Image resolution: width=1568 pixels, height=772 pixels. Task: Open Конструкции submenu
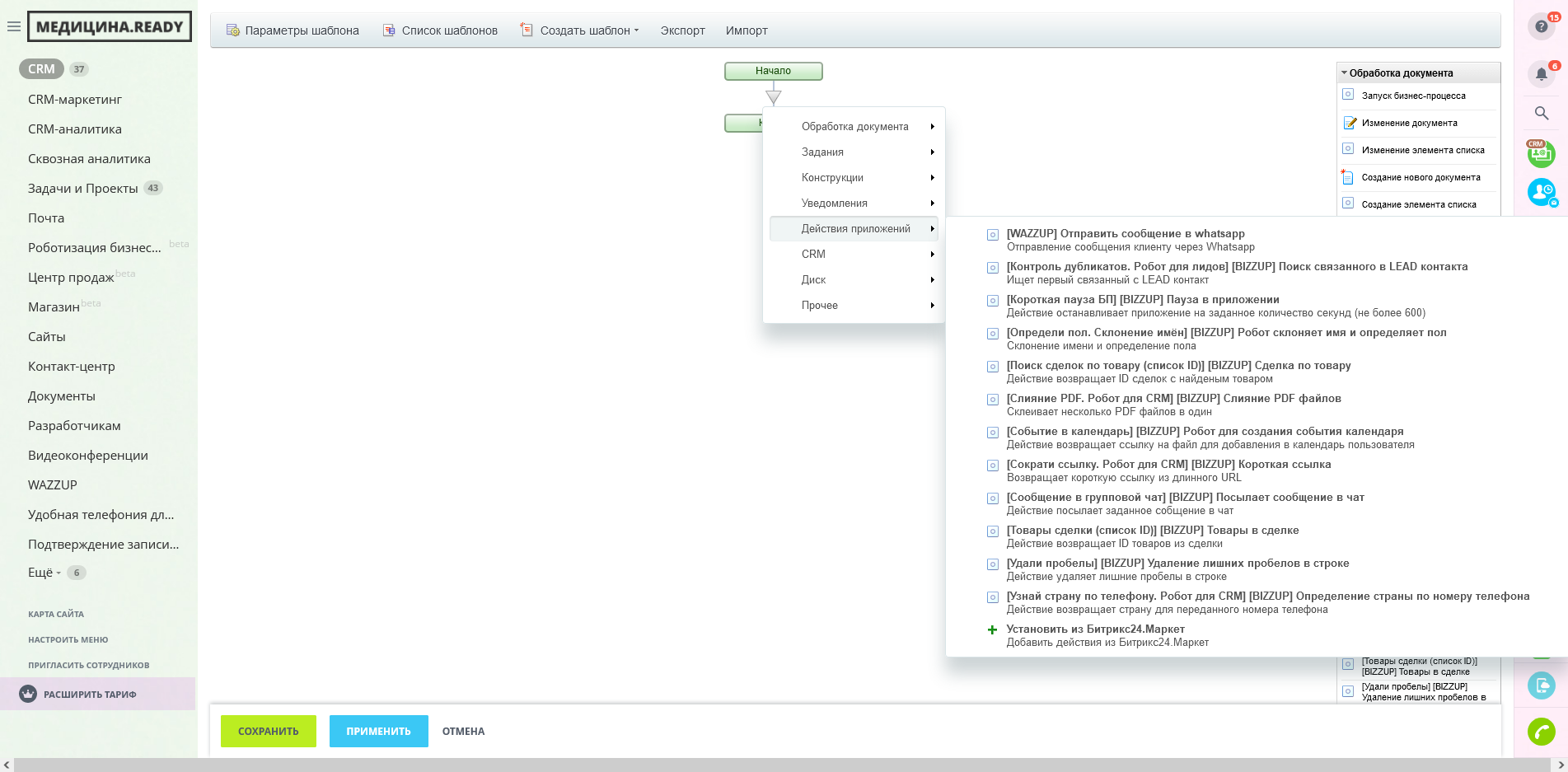[x=854, y=177]
